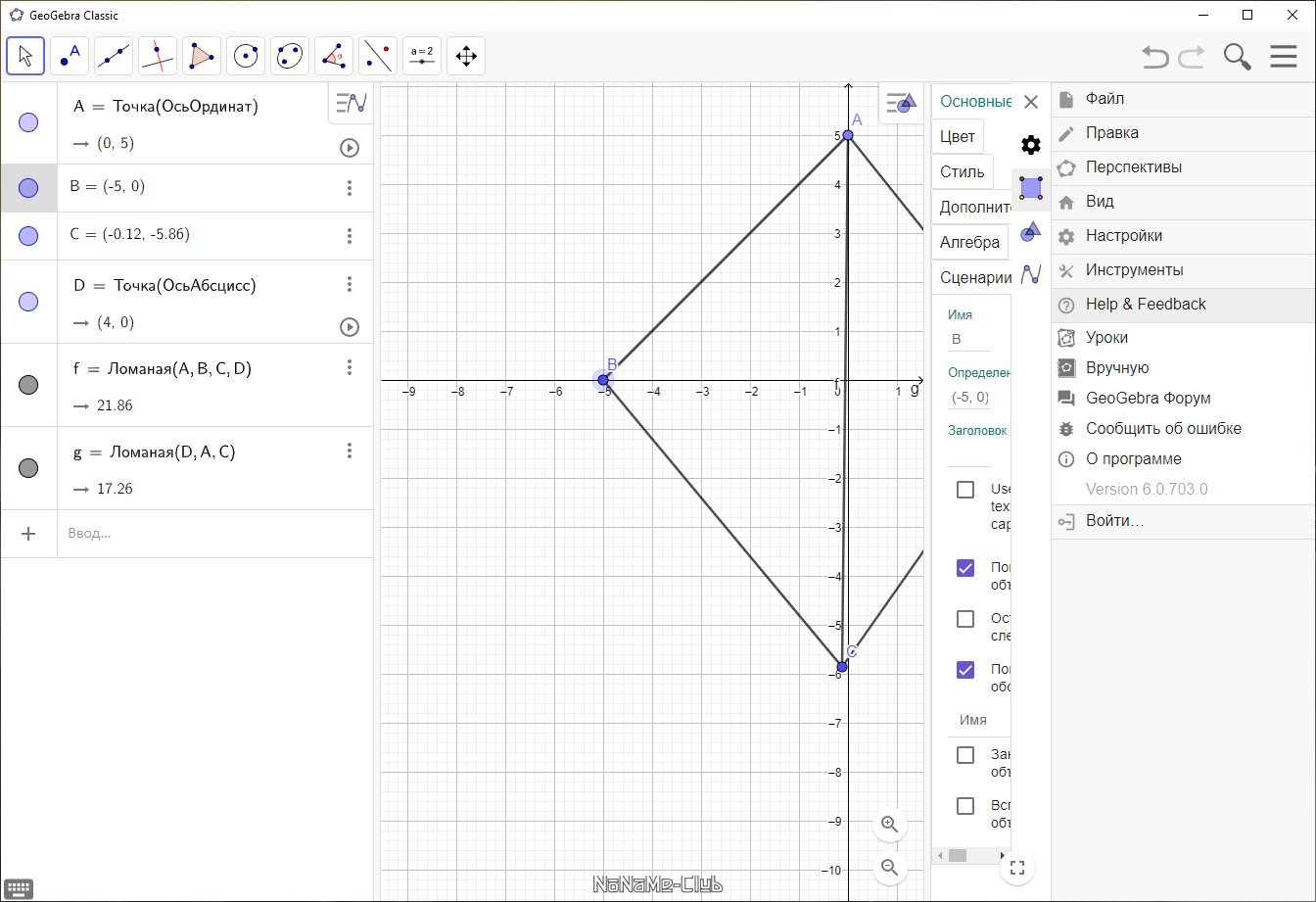Click the Войти sign-in link

tap(1114, 521)
